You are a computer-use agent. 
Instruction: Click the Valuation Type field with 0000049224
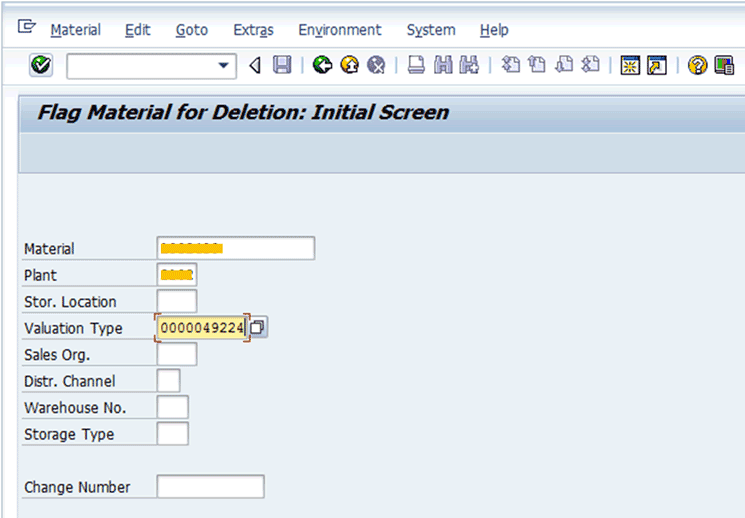(202, 327)
